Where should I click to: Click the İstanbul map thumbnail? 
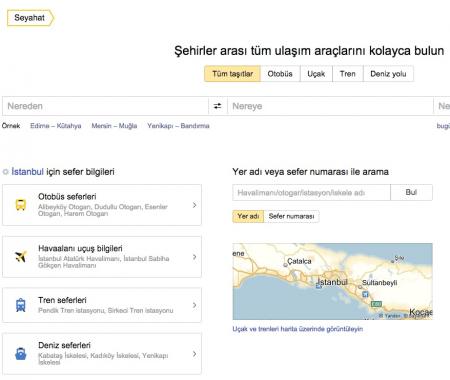click(333, 281)
